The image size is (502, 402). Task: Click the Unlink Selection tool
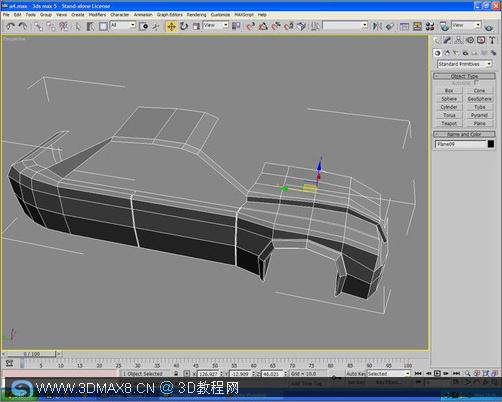pyautogui.click(x=51, y=26)
